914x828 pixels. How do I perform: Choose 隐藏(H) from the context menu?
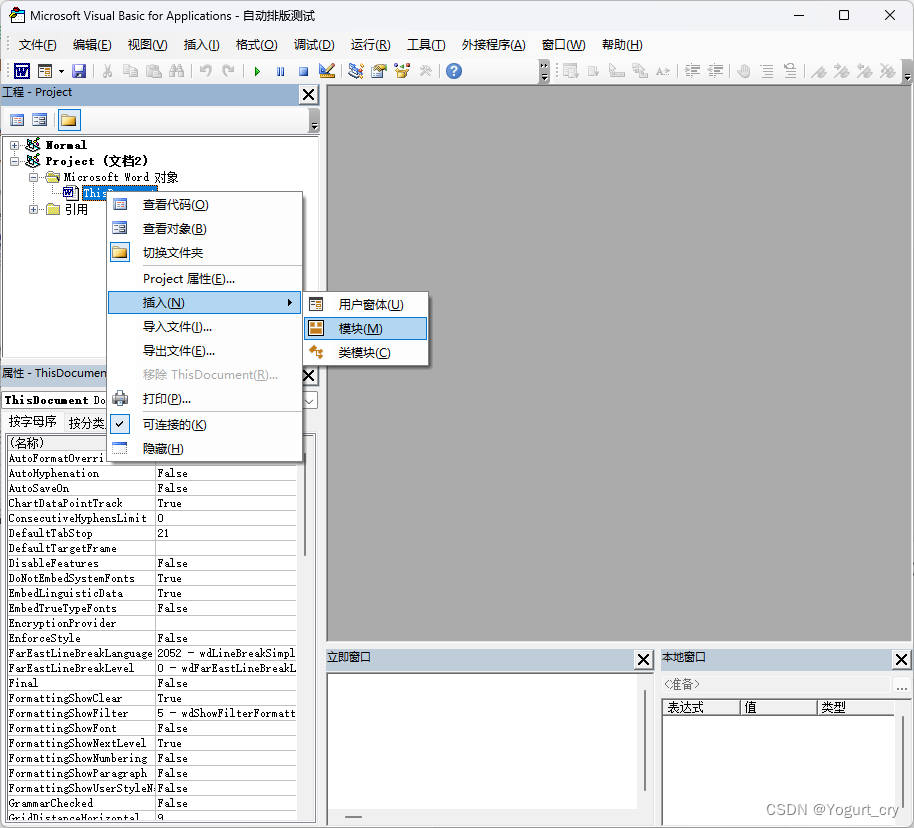[x=205, y=448]
